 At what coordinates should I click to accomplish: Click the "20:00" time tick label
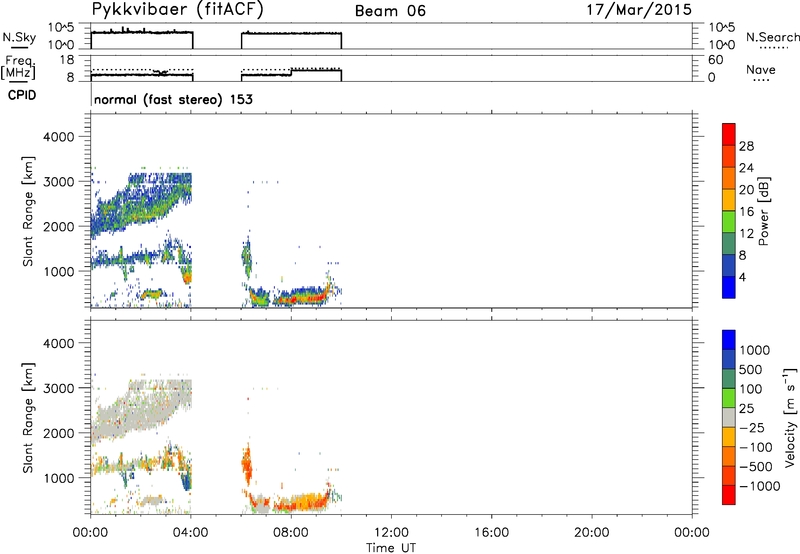click(592, 533)
